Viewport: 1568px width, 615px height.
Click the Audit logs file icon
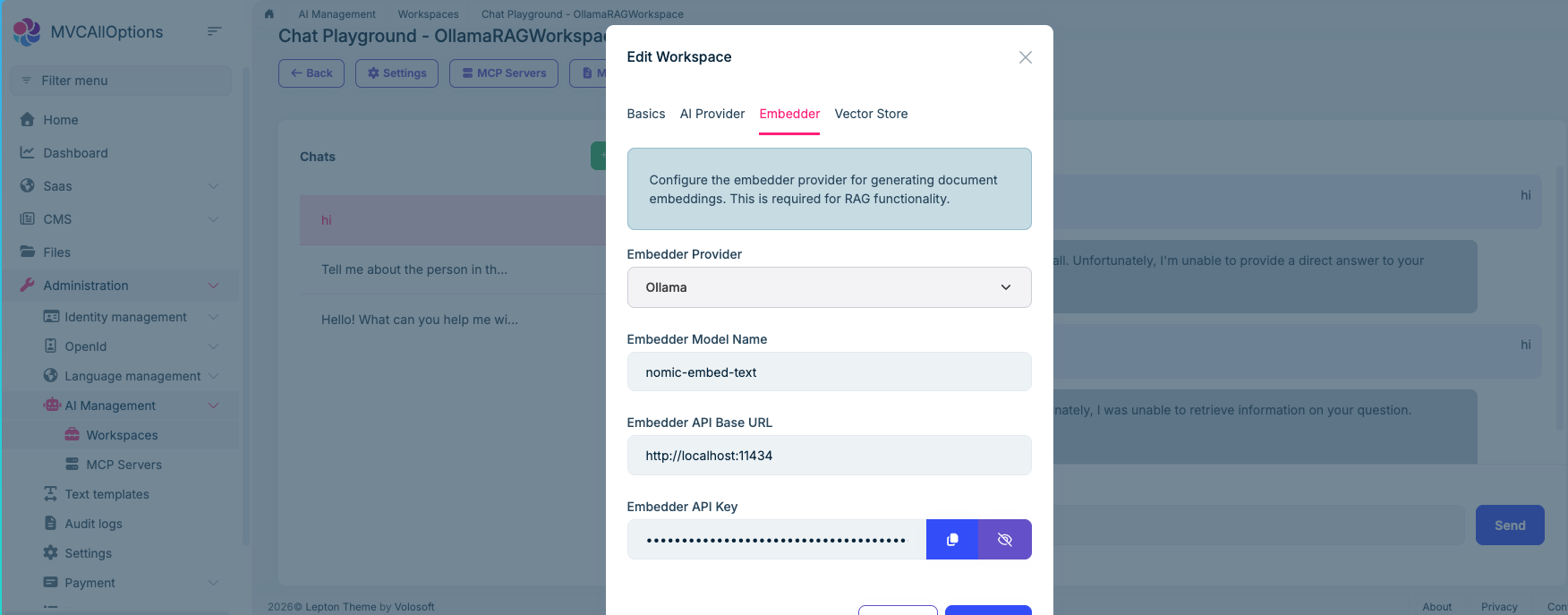[51, 524]
